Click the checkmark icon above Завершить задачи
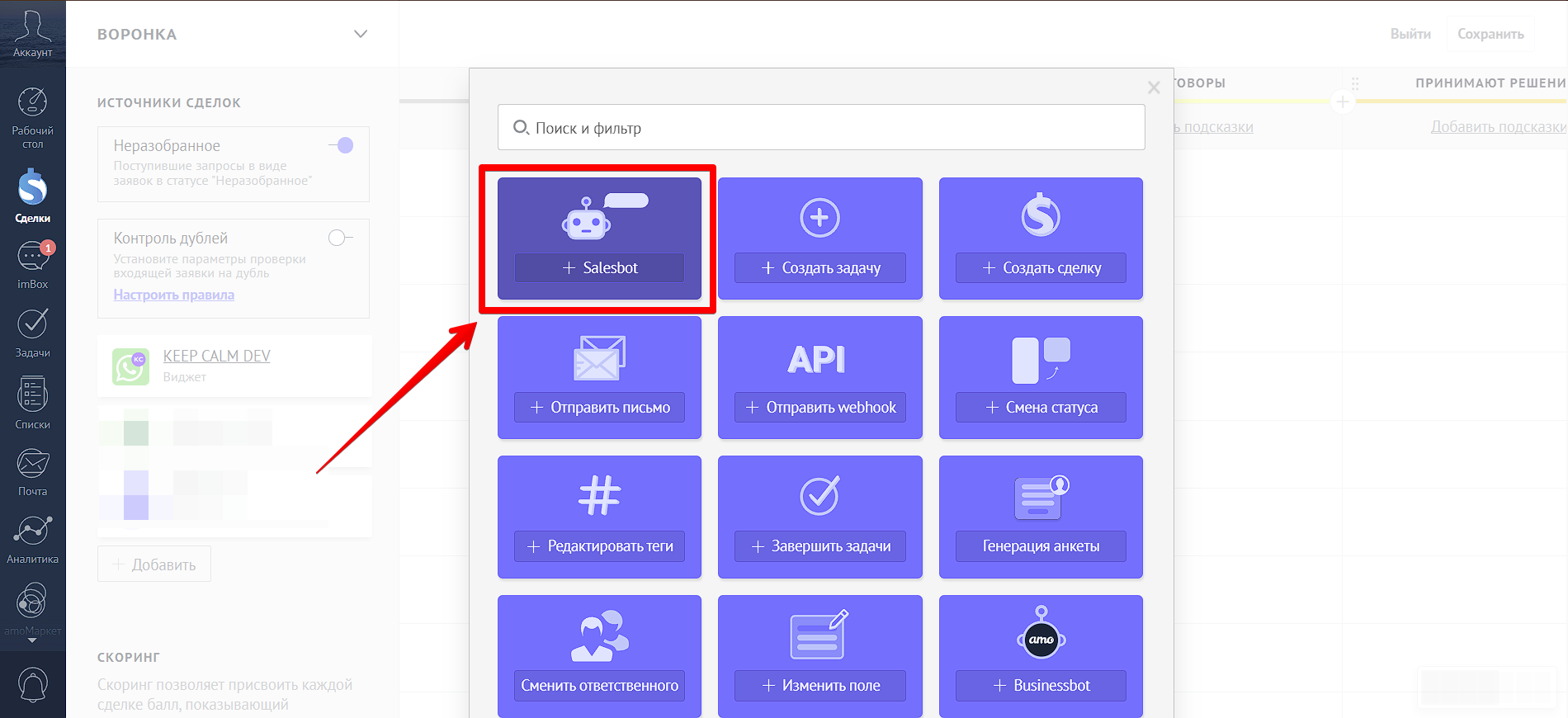1568x718 pixels. (819, 495)
